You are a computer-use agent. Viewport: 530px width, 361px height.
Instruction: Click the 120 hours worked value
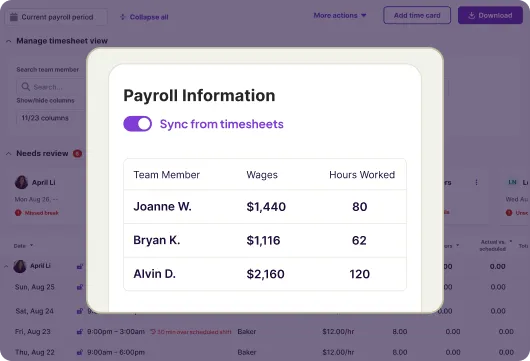pyautogui.click(x=359, y=274)
